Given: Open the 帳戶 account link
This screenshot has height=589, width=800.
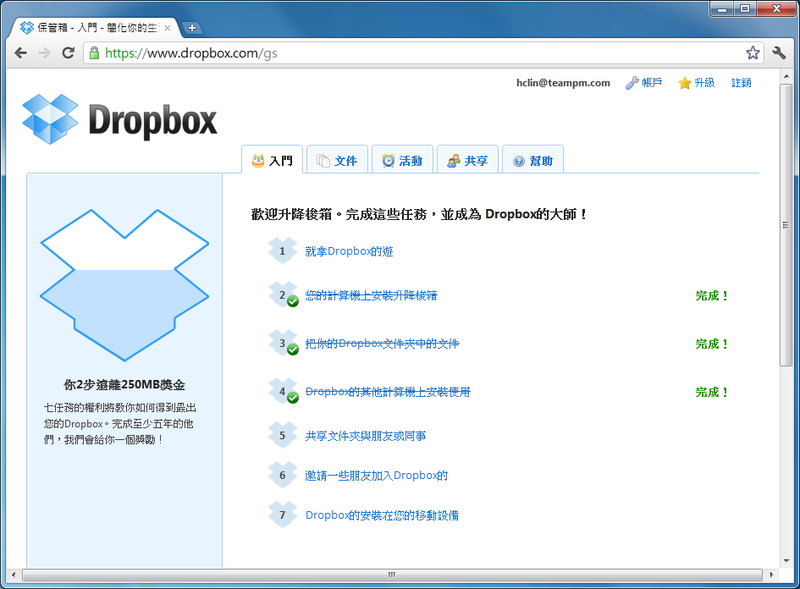Looking at the screenshot, I should (x=652, y=83).
